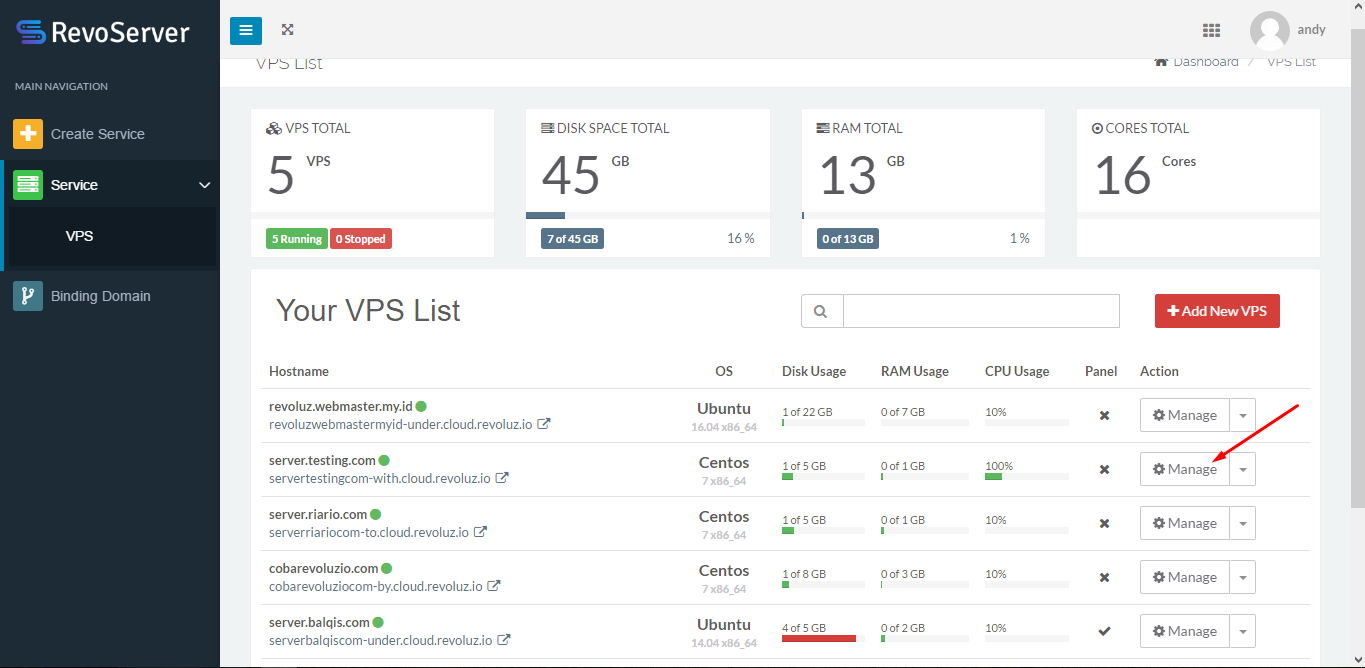Click the RAM Usage column header
Viewport: 1365px width, 668px height.
(x=915, y=371)
